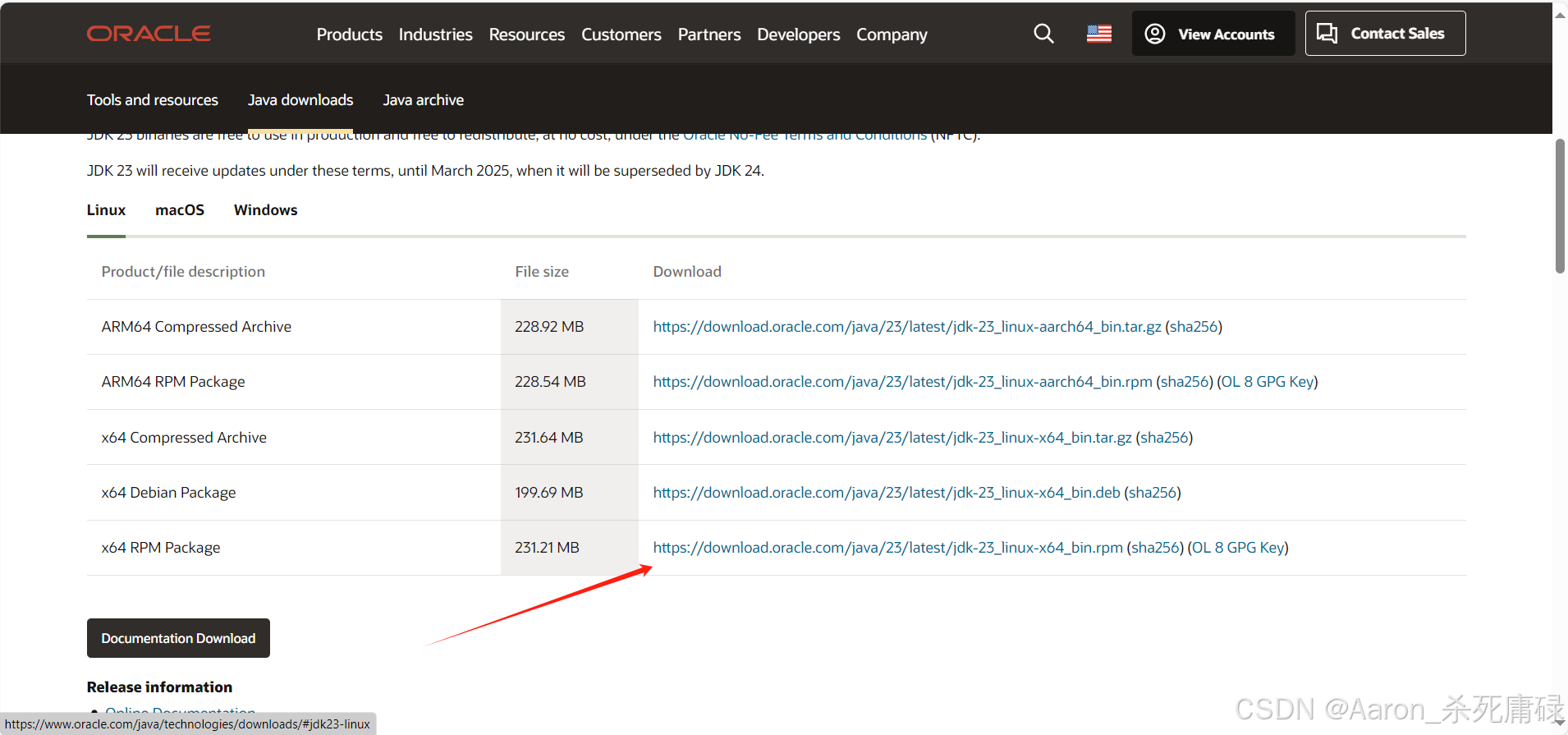Download the linux-x64 rpm package link

coord(888,548)
